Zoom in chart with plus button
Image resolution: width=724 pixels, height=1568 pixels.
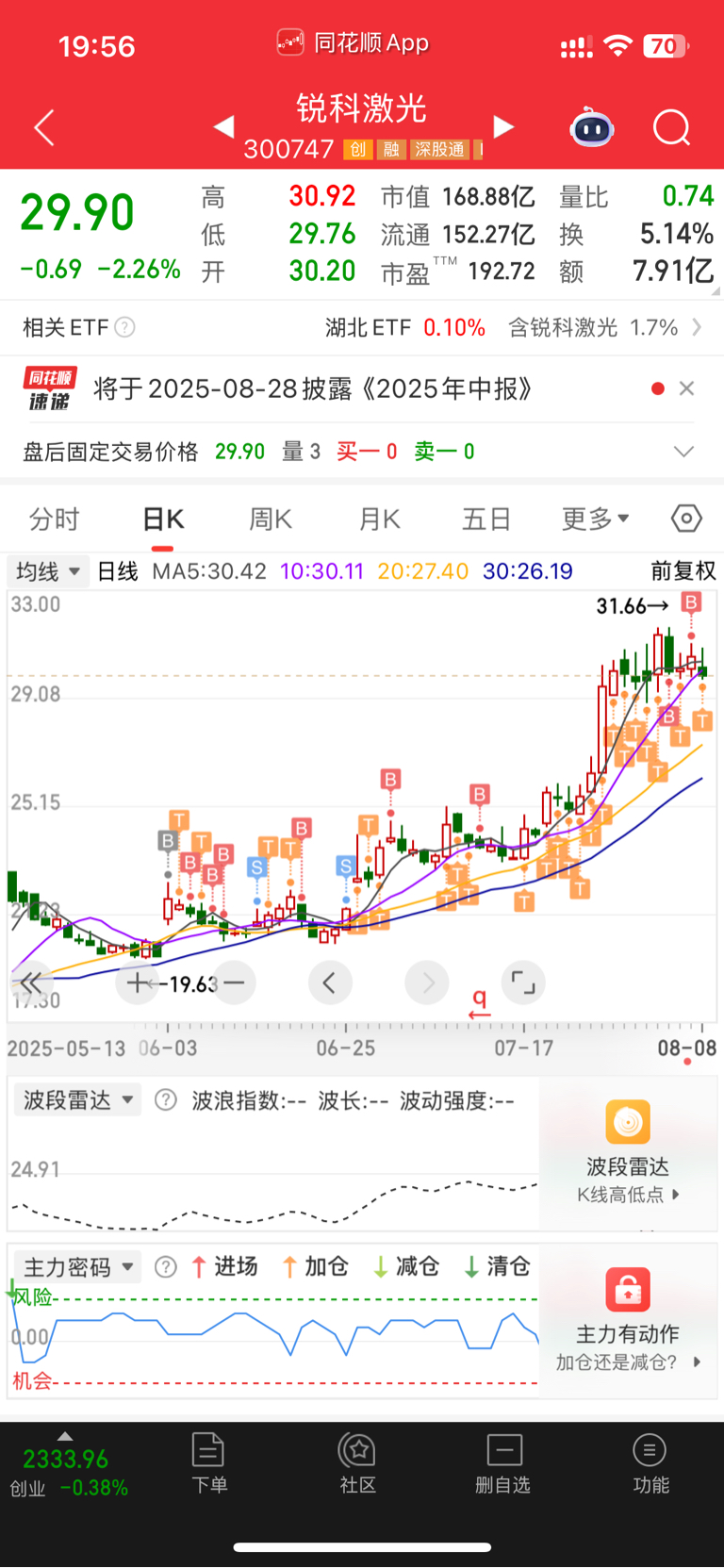[138, 982]
